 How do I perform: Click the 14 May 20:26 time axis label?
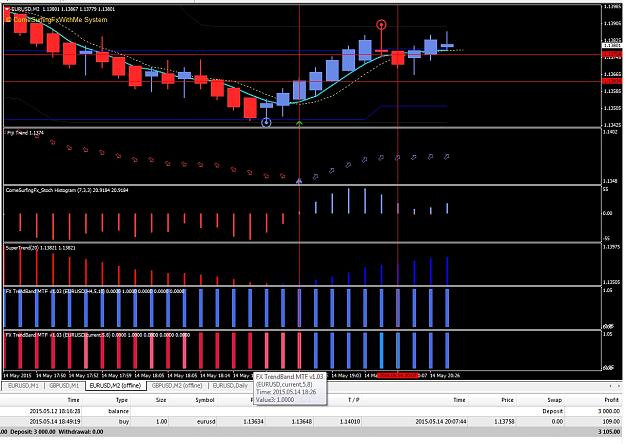pos(444,375)
